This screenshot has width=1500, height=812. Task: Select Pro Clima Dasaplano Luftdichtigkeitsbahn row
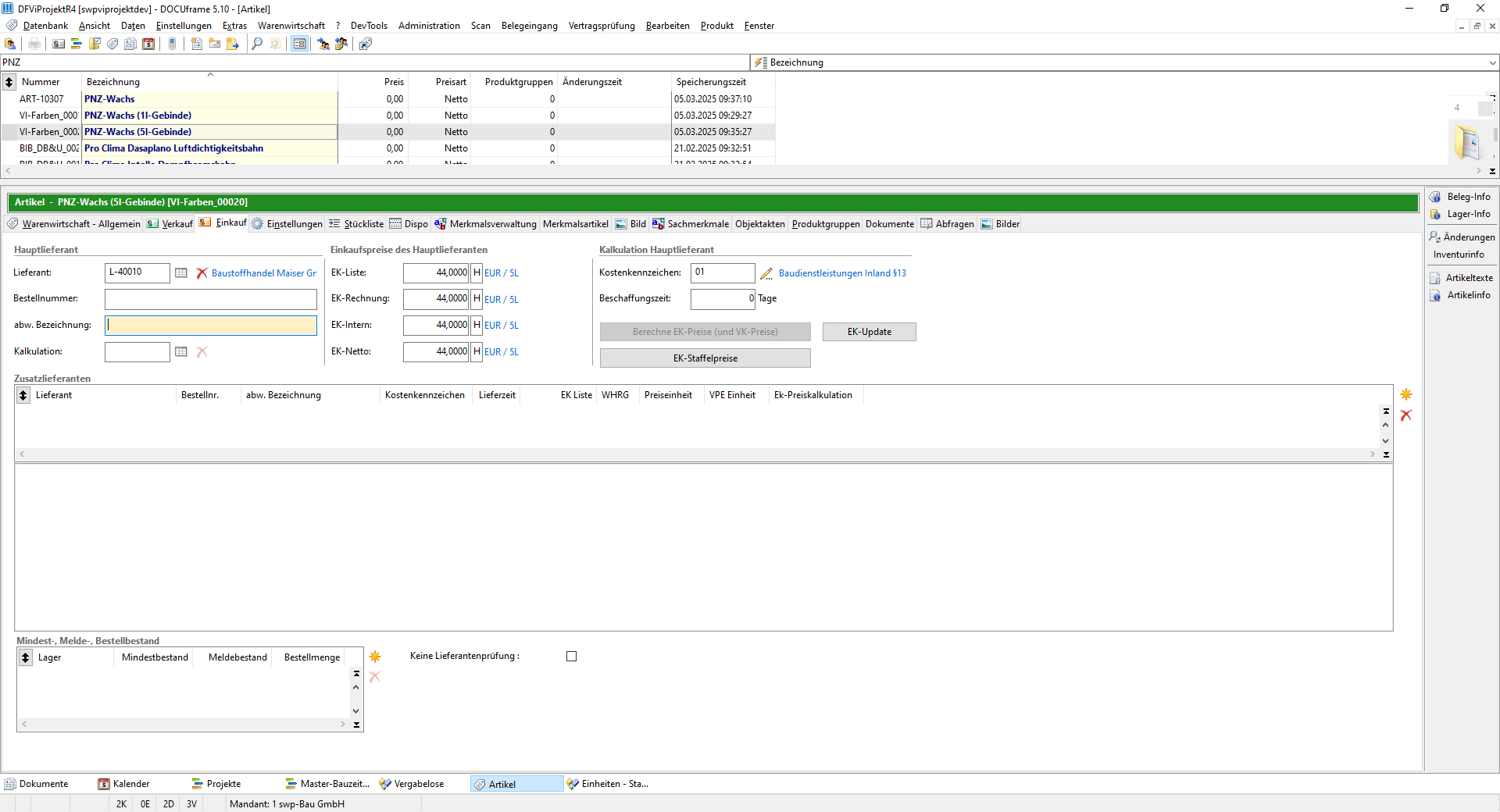pos(389,148)
